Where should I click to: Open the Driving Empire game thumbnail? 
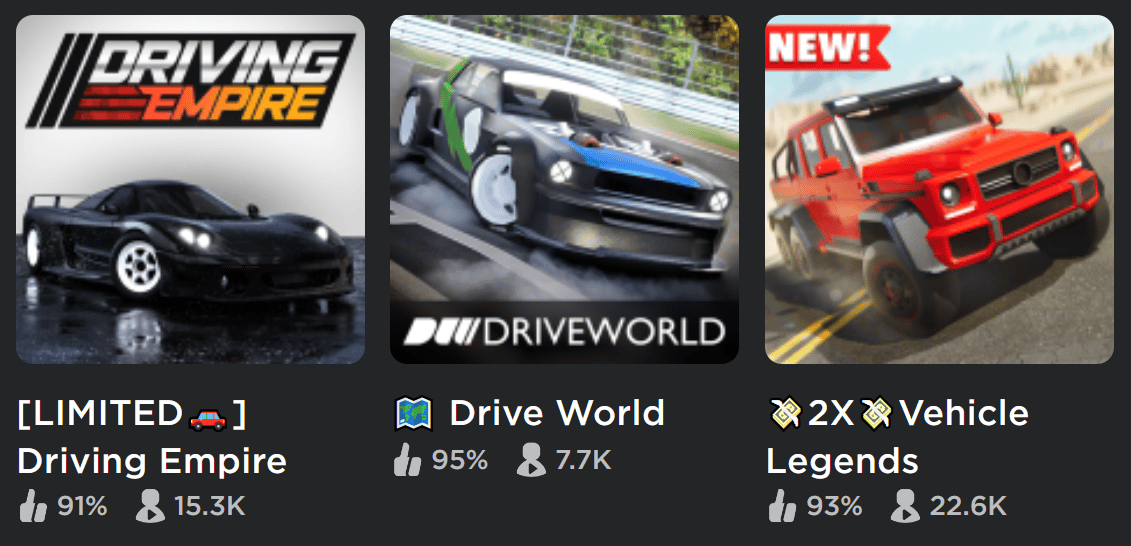click(190, 190)
